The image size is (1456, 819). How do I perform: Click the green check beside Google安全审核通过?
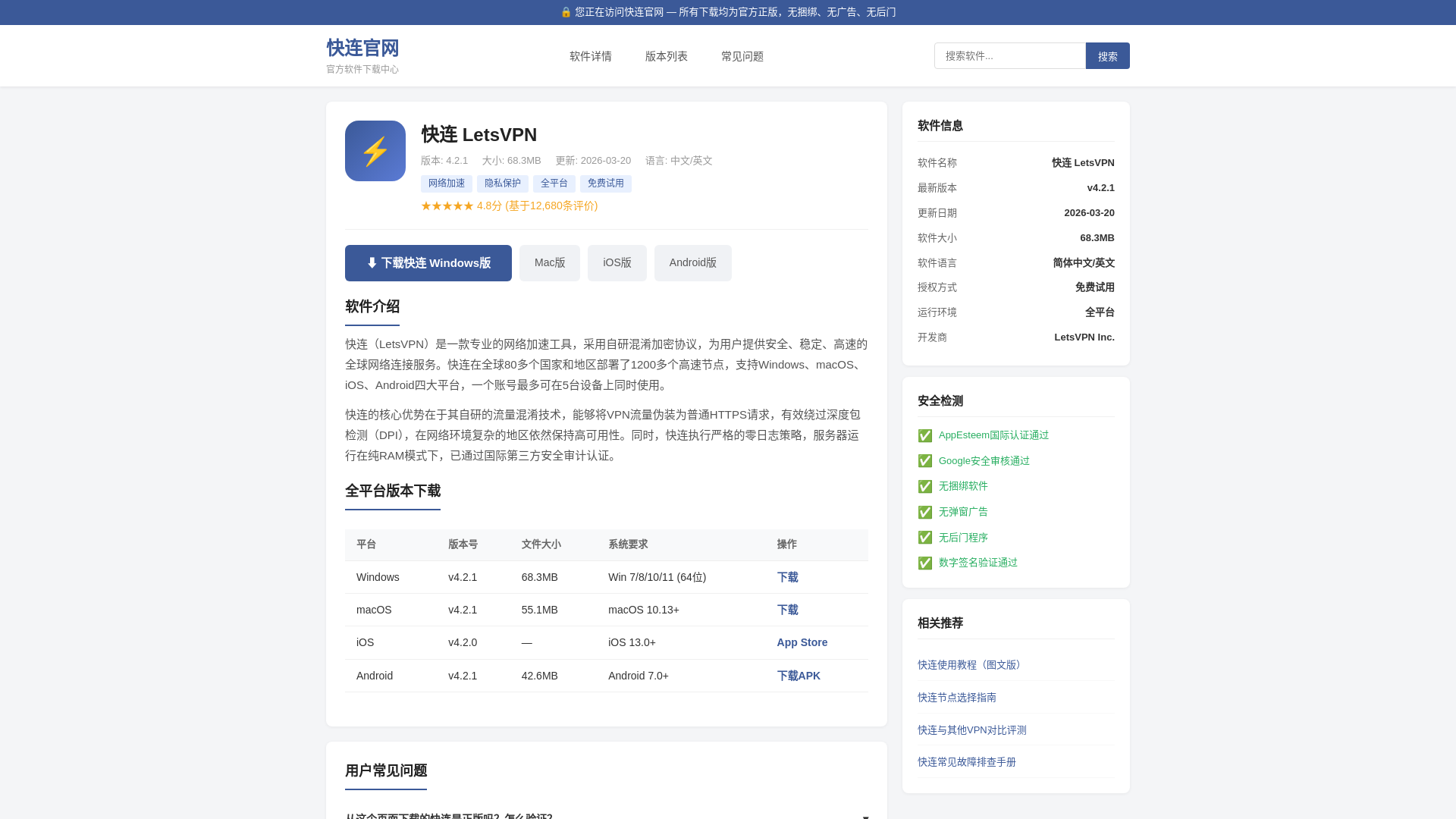(925, 461)
